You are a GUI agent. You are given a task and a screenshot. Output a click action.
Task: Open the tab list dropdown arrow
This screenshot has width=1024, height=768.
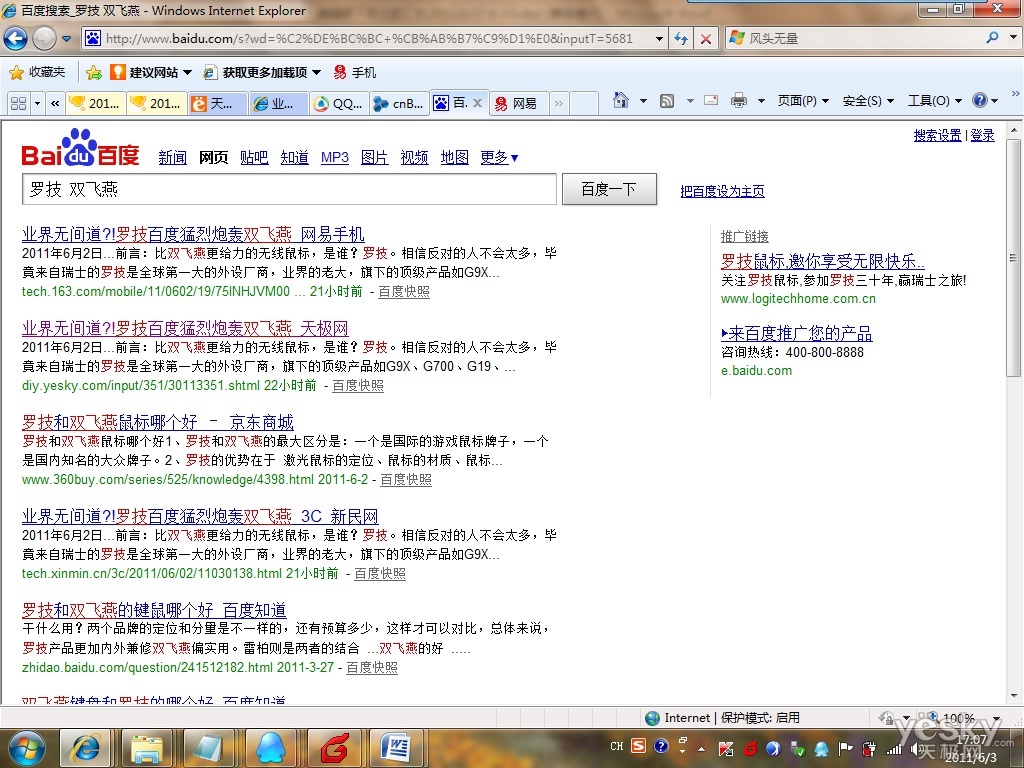[37, 103]
